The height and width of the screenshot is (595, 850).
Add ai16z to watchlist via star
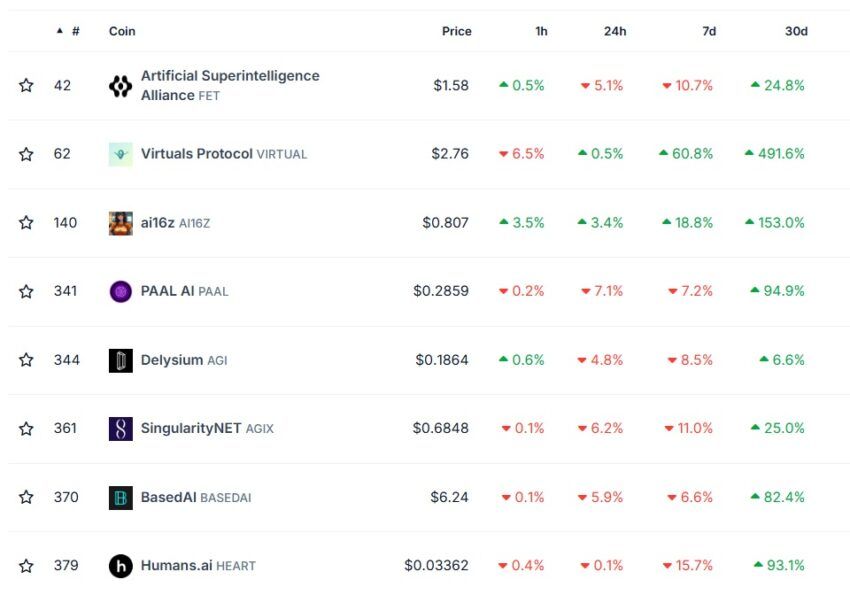26,222
